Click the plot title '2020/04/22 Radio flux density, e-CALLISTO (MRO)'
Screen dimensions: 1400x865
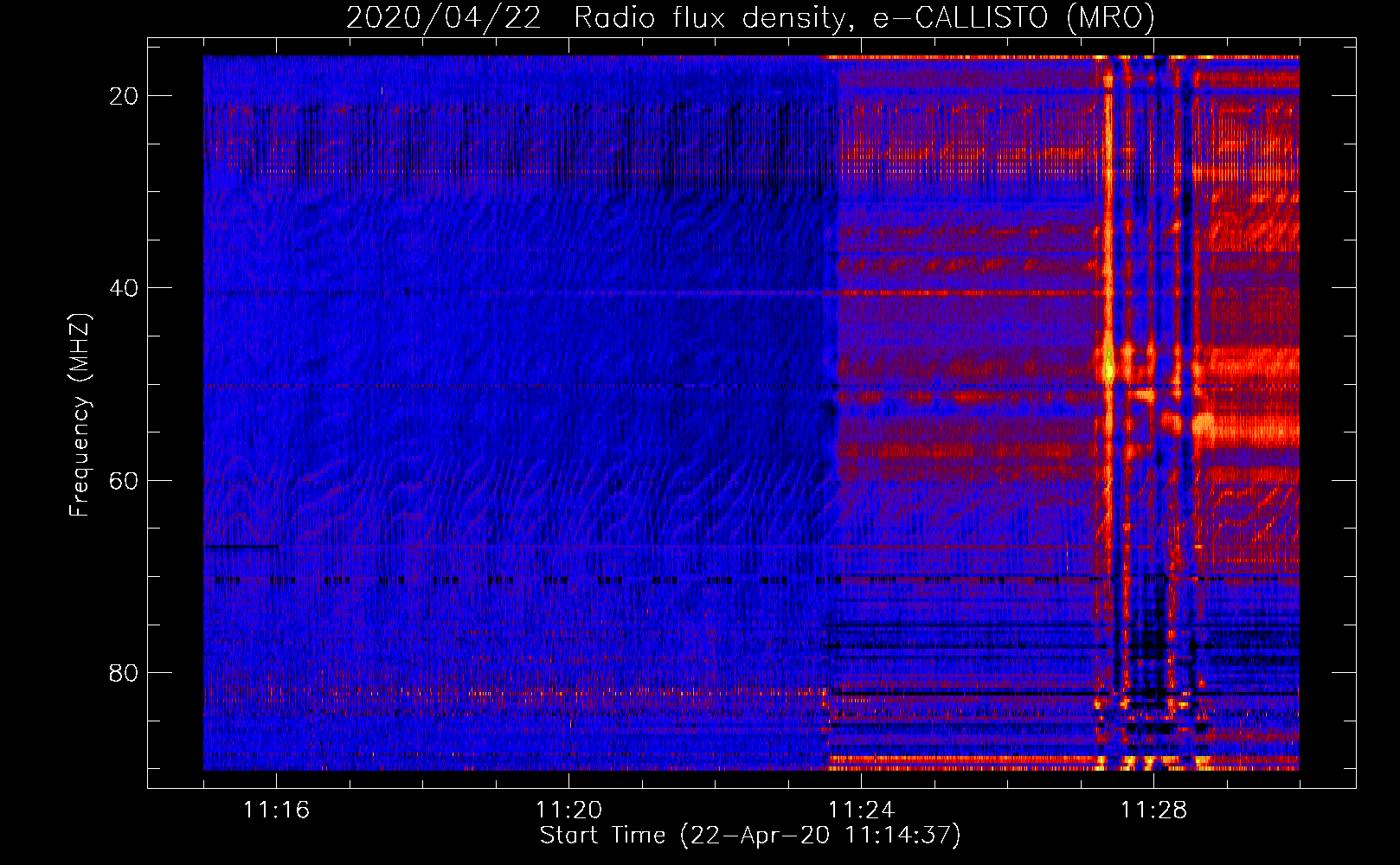click(x=750, y=17)
